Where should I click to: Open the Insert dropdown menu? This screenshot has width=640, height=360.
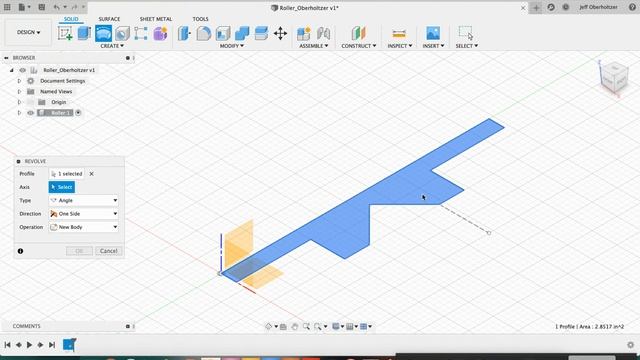[x=433, y=46]
